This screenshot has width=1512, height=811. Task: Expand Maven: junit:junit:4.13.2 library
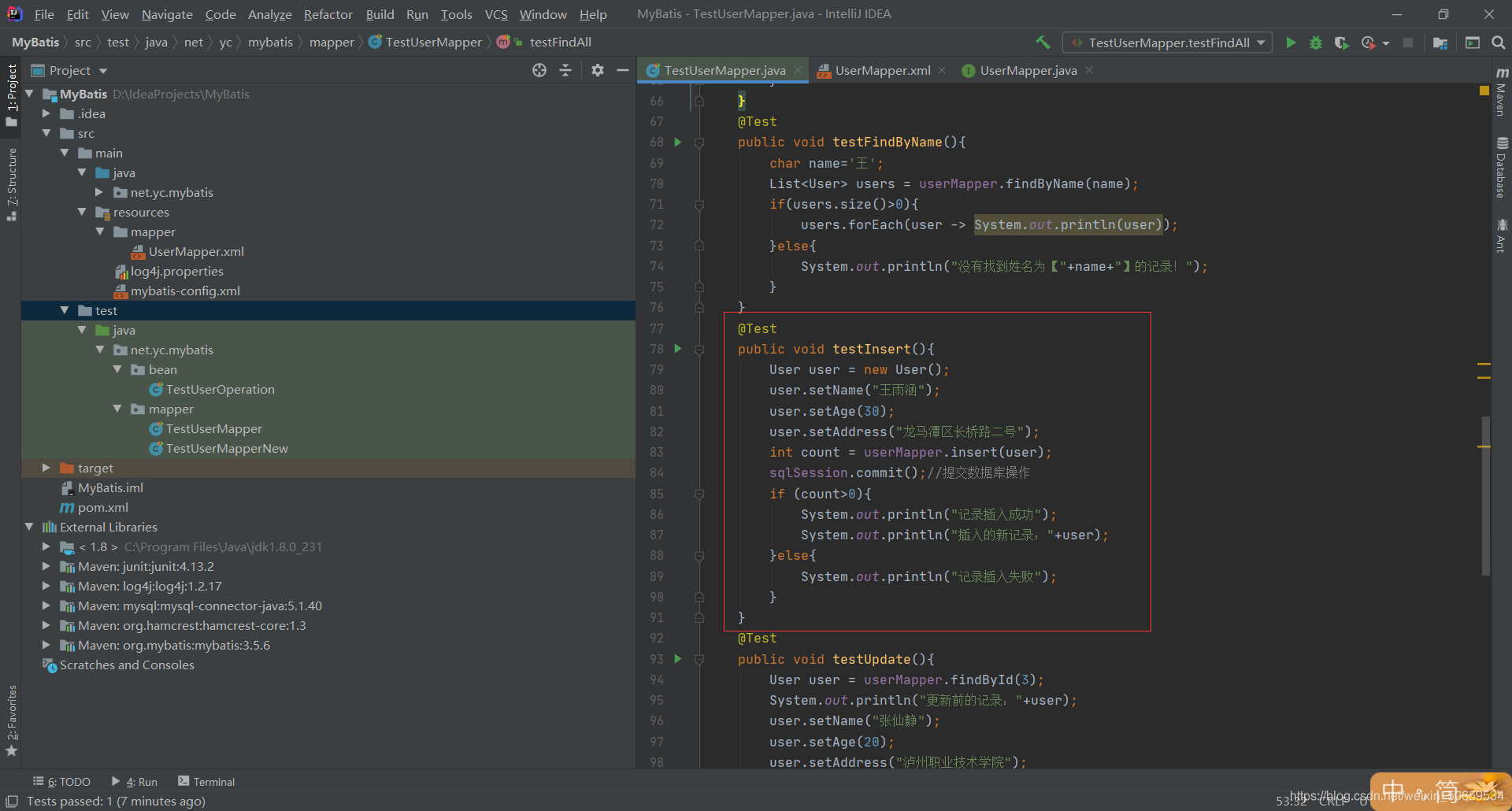tap(46, 566)
